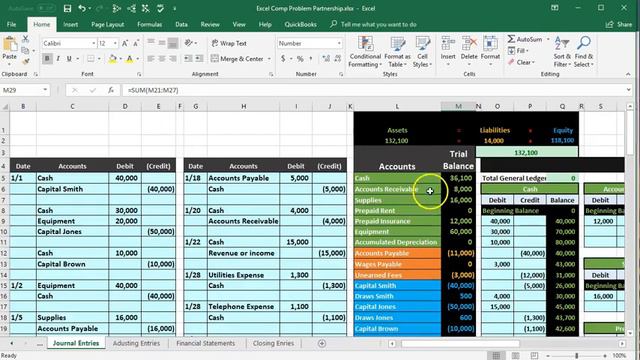This screenshot has height=360, width=640.
Task: Delete cells using the Delete icon
Action: click(x=469, y=44)
